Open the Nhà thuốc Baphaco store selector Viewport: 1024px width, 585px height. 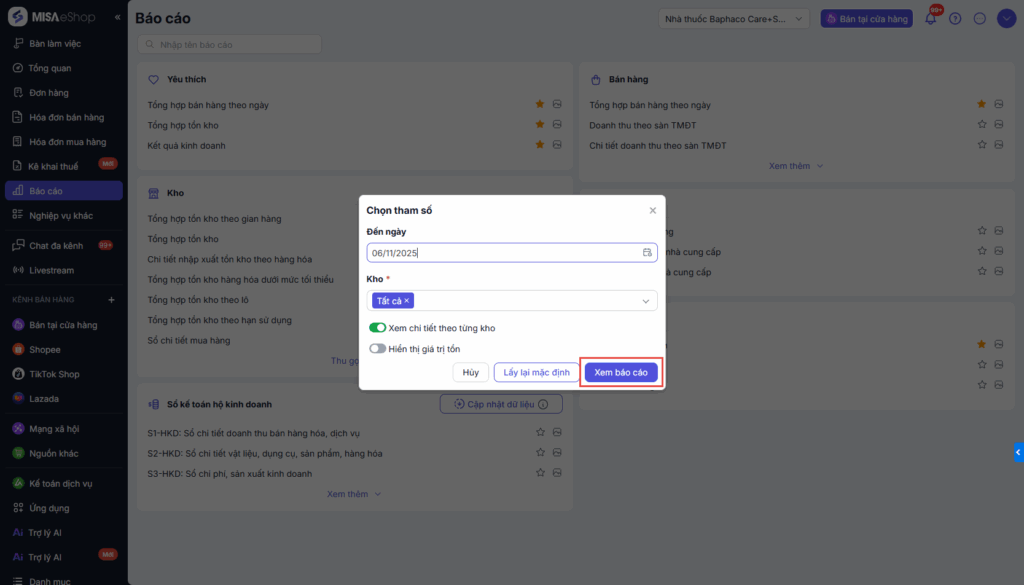click(735, 19)
